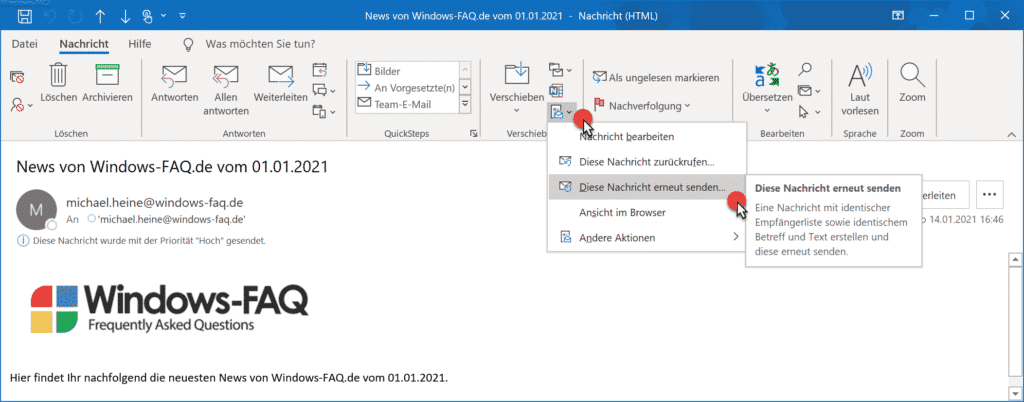This screenshot has height=402, width=1024.
Task: Select the Nachricht tab
Action: pyautogui.click(x=84, y=44)
